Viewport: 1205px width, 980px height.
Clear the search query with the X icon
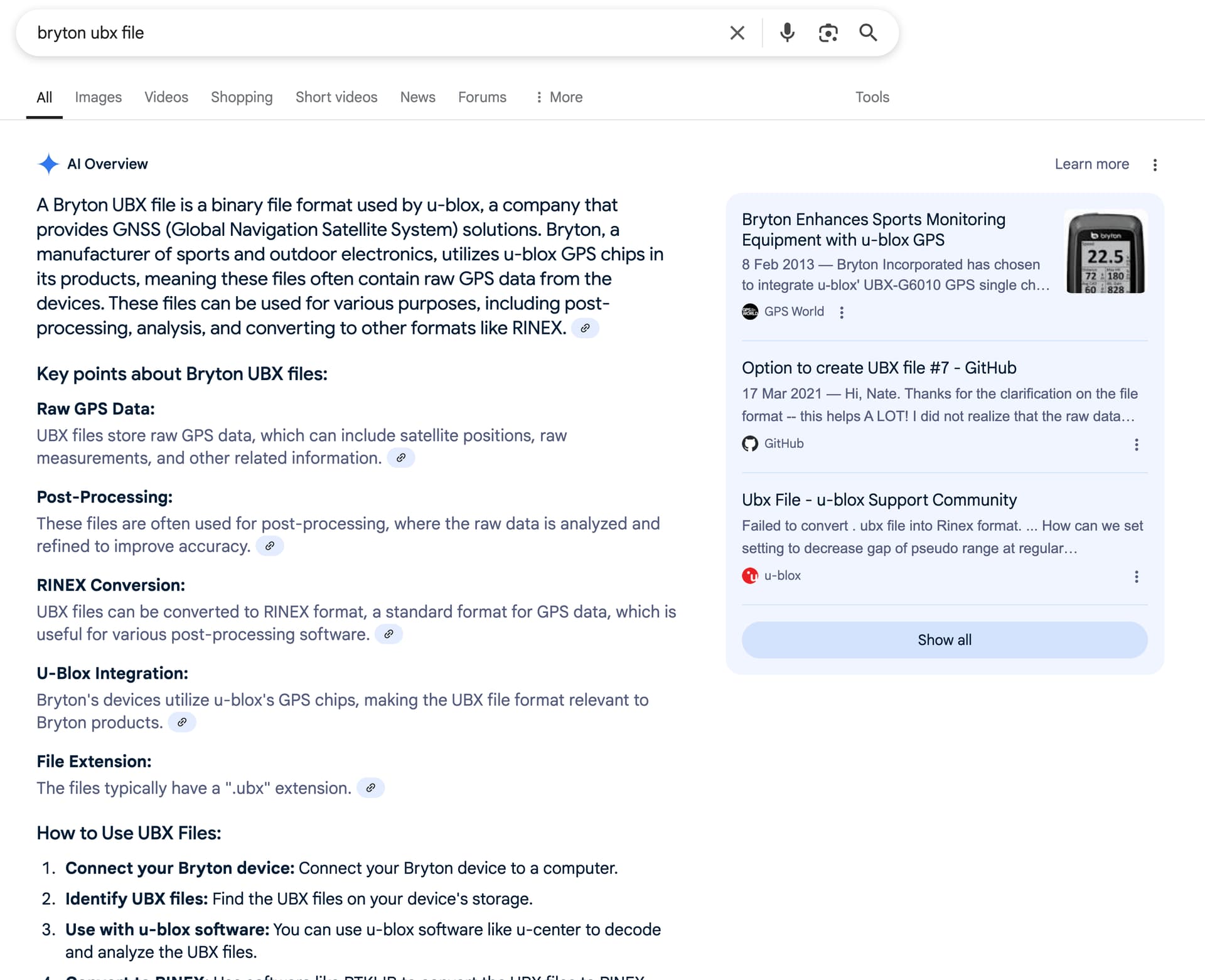coord(737,33)
